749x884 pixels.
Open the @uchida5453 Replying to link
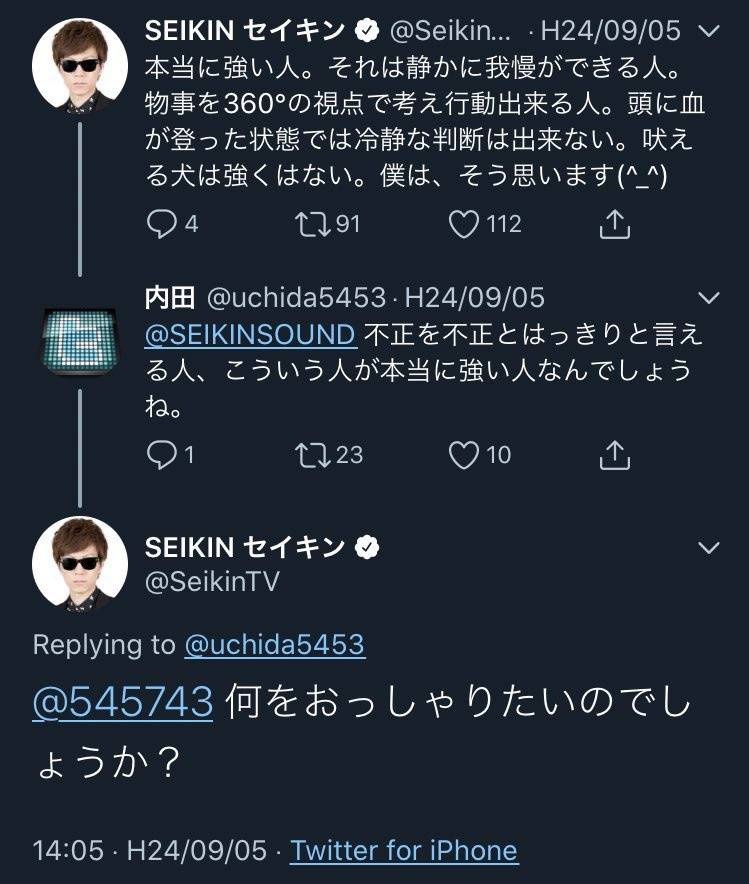(274, 645)
